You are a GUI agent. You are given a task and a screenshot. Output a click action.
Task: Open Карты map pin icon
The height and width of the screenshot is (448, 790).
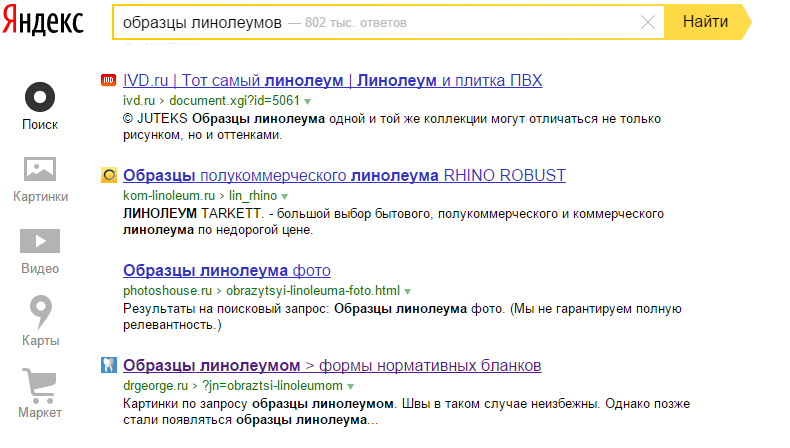(x=40, y=312)
